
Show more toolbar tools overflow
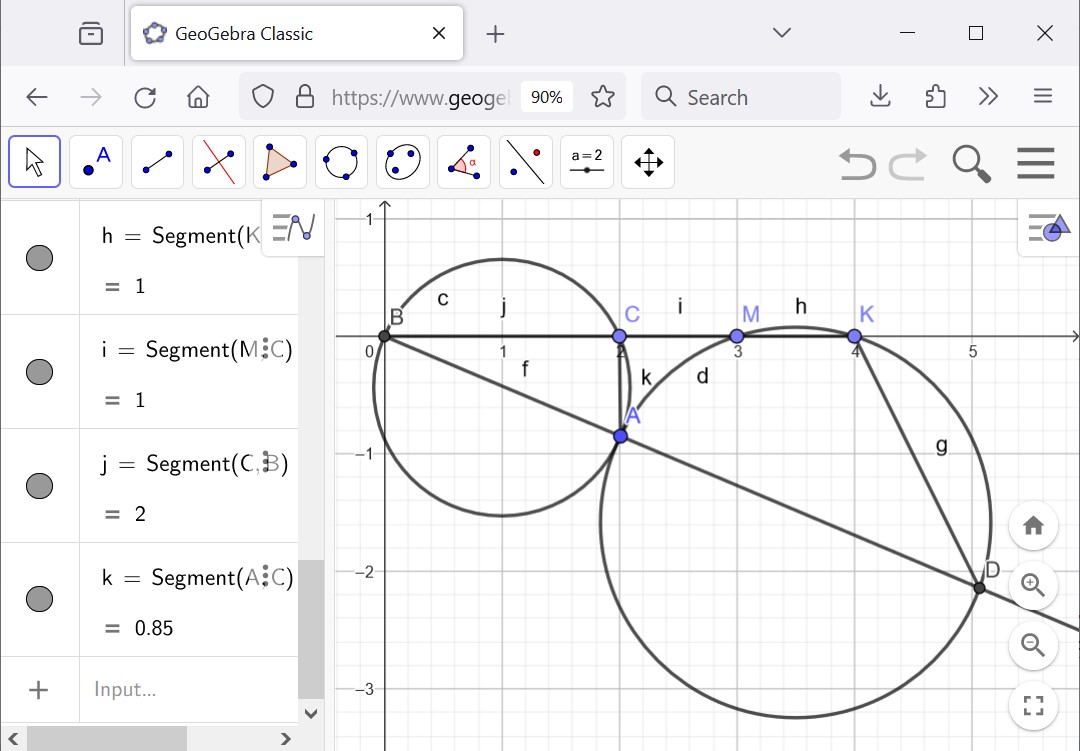(988, 96)
